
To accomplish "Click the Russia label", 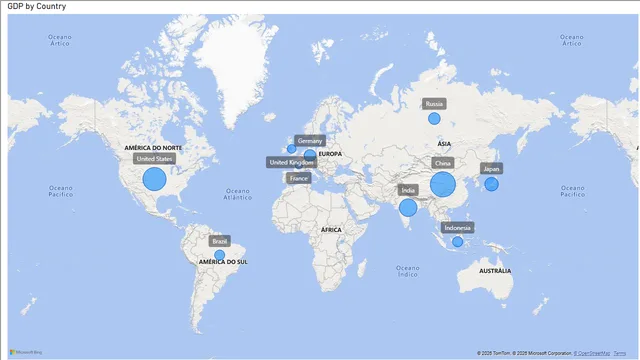I will pos(434,104).
